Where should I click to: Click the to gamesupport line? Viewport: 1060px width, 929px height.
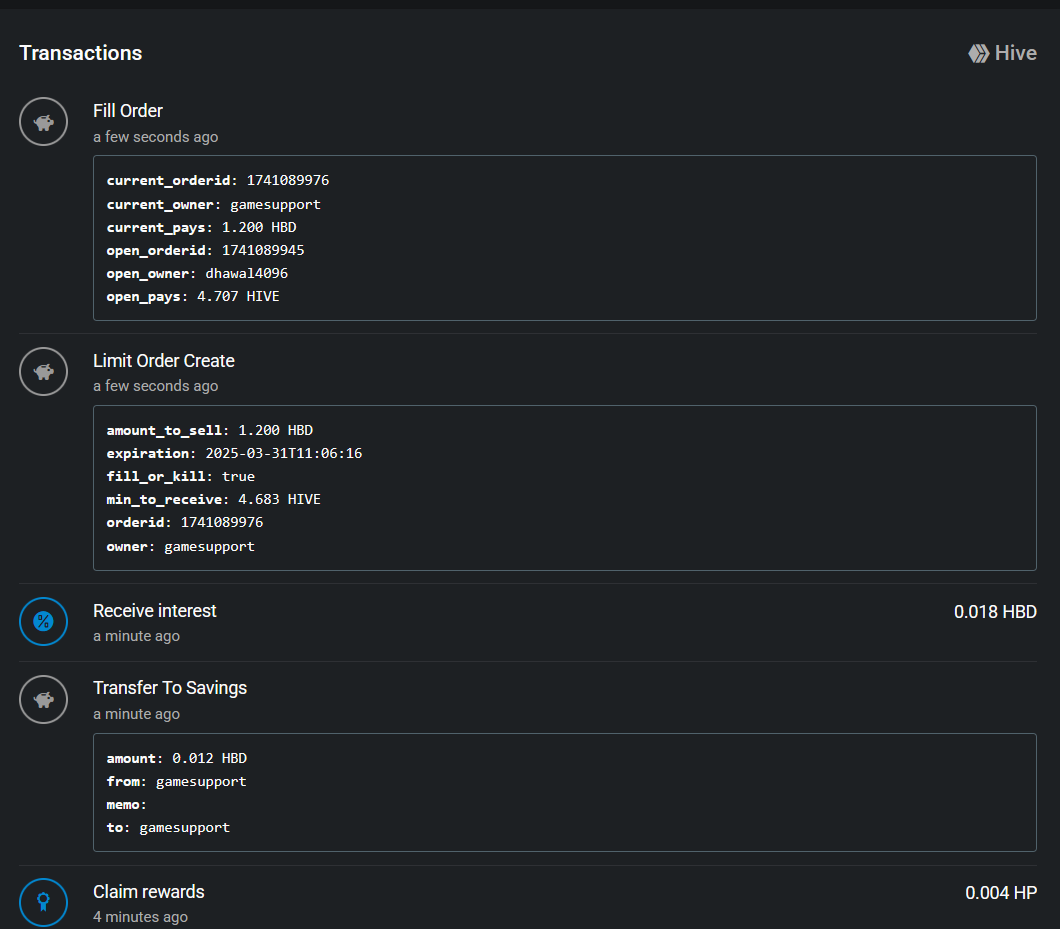168,828
